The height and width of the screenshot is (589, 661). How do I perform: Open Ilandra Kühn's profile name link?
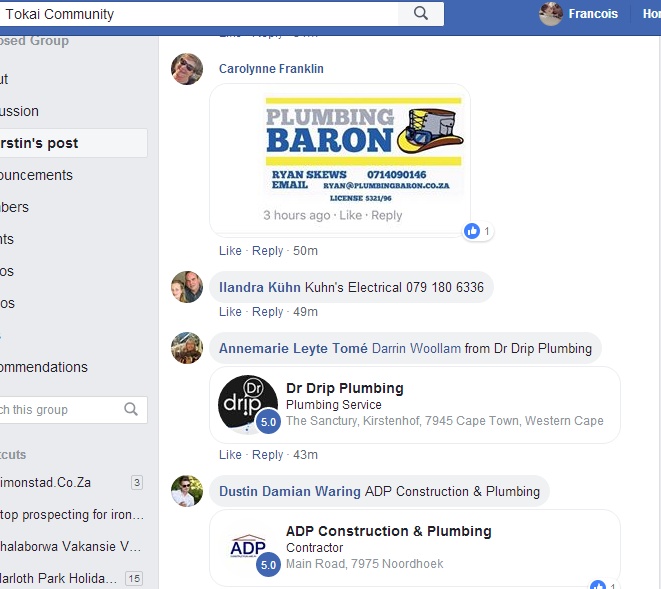click(x=259, y=287)
